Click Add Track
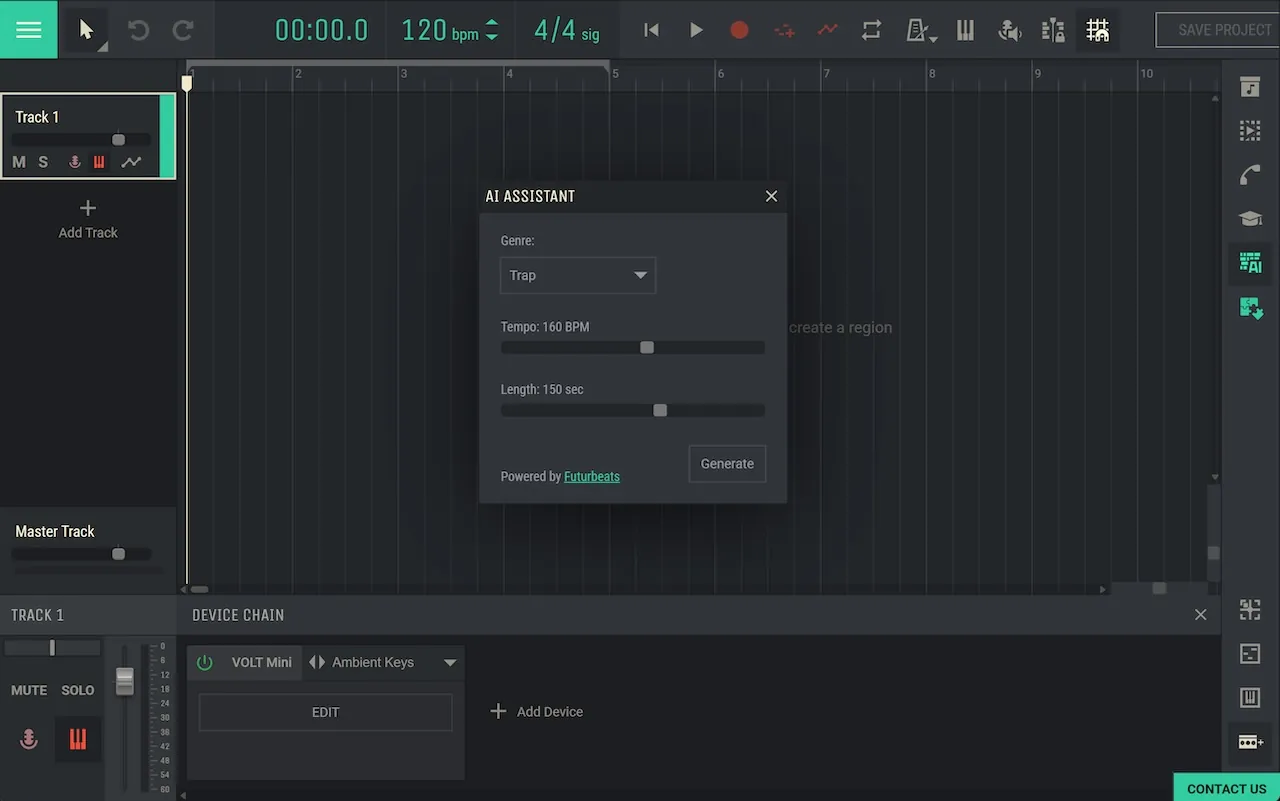The width and height of the screenshot is (1280, 801). click(88, 219)
